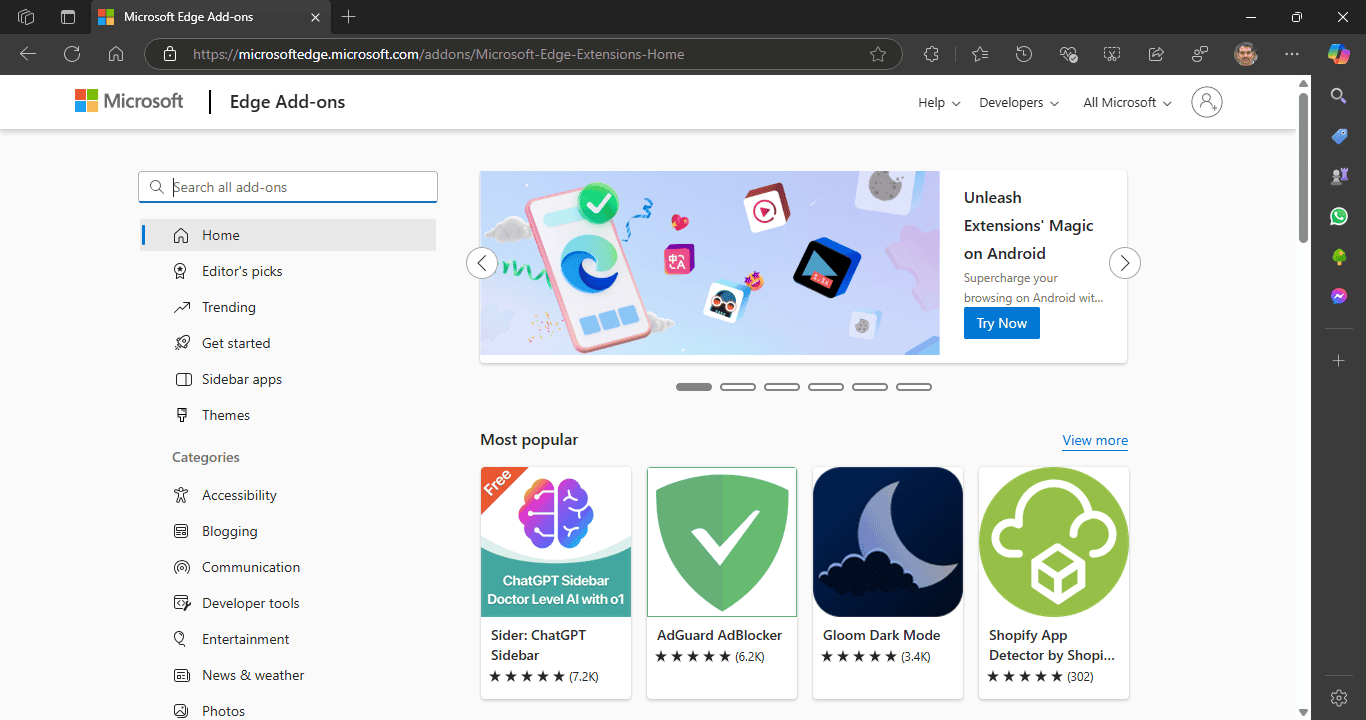The width and height of the screenshot is (1366, 720).
Task: Open AdGuard AdBlocker thumbnail
Action: (x=722, y=542)
